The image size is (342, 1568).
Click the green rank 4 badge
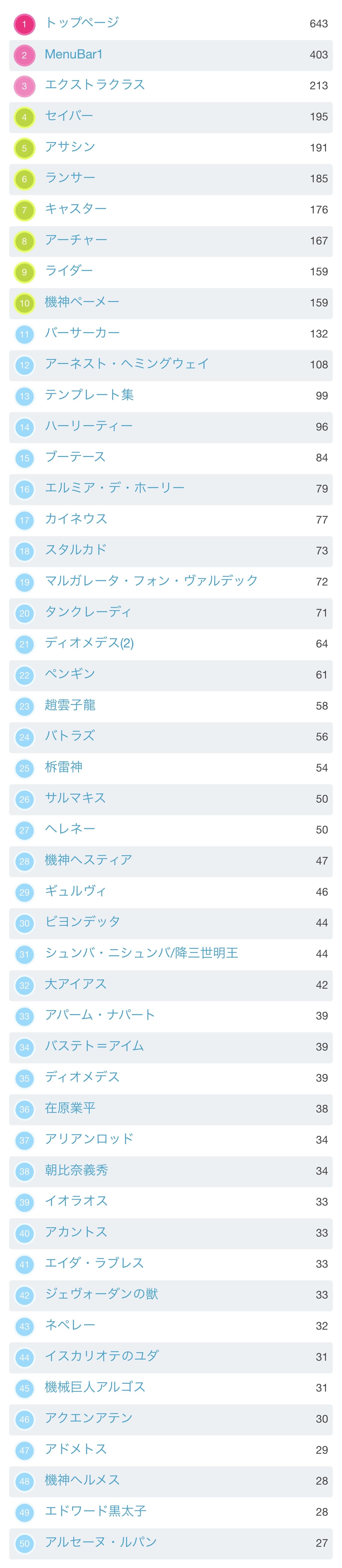[24, 117]
